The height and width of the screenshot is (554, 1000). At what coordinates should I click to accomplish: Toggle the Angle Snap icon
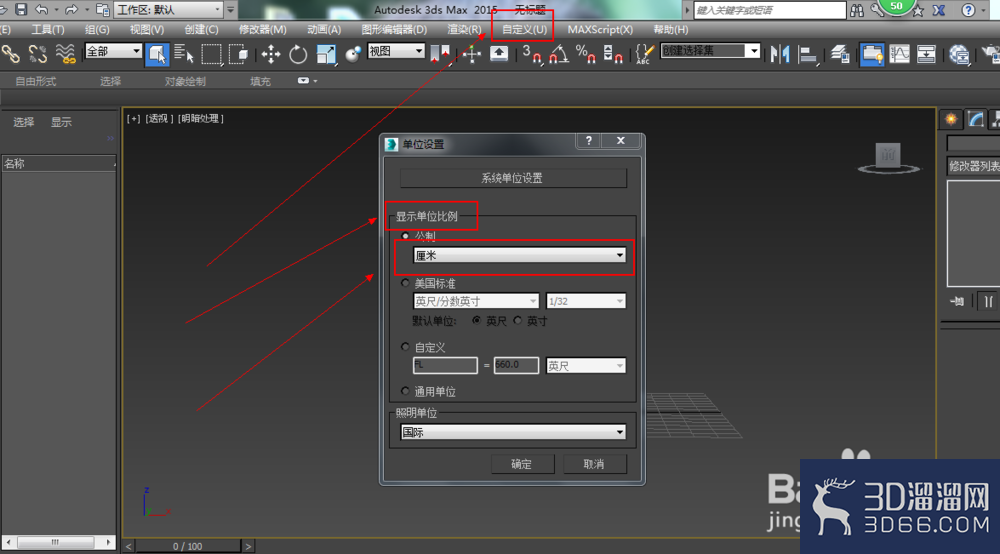click(559, 54)
